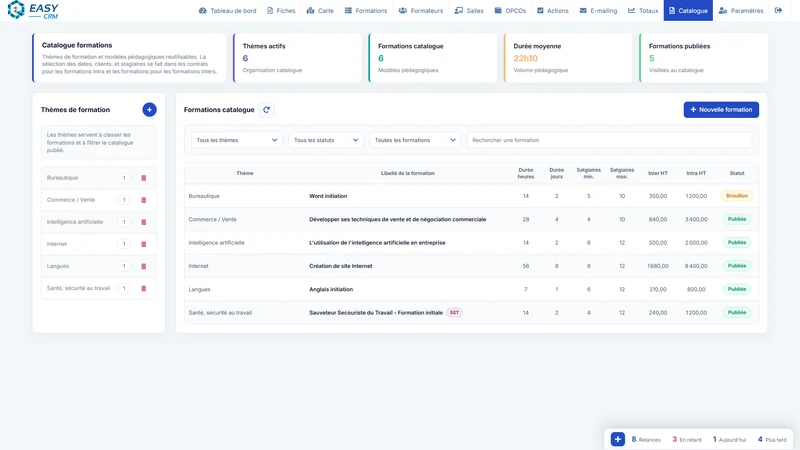Click the Rechercher une formation field
The height and width of the screenshot is (450, 800).
click(x=609, y=140)
